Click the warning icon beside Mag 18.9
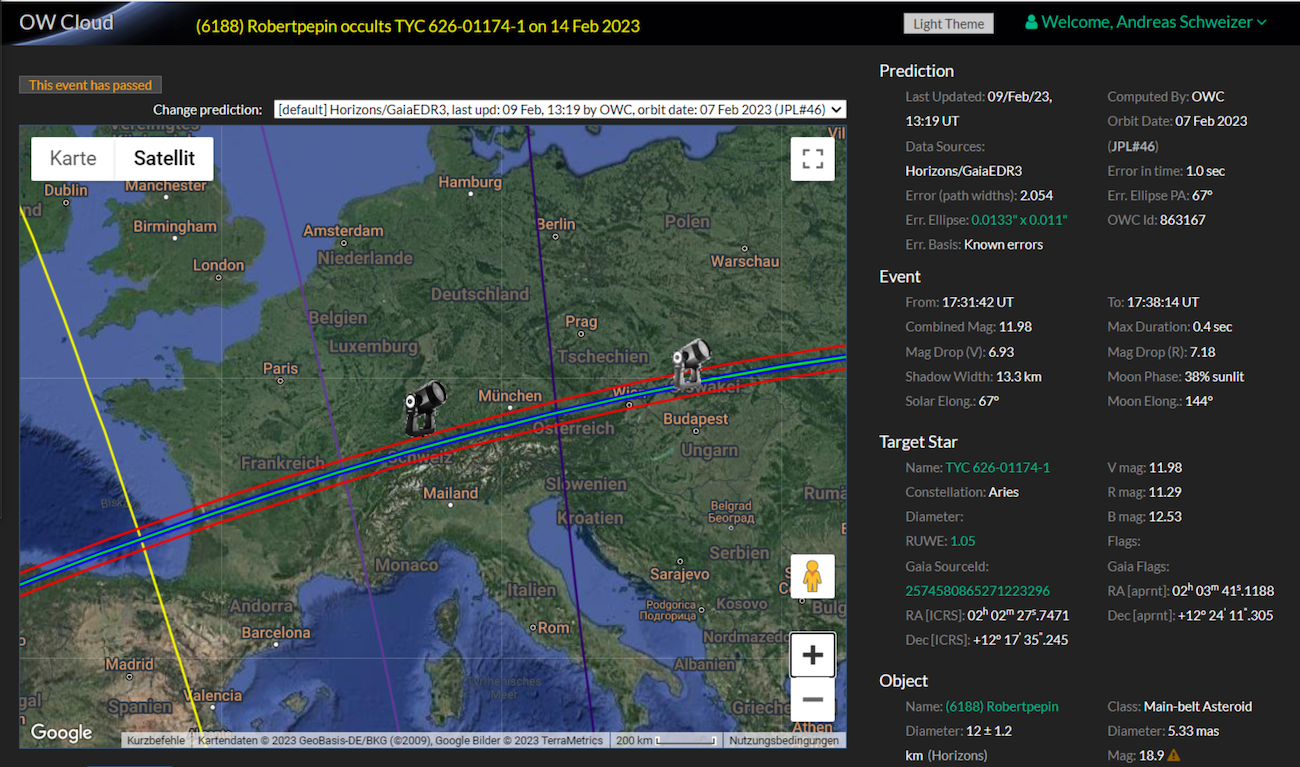 [x=1173, y=756]
